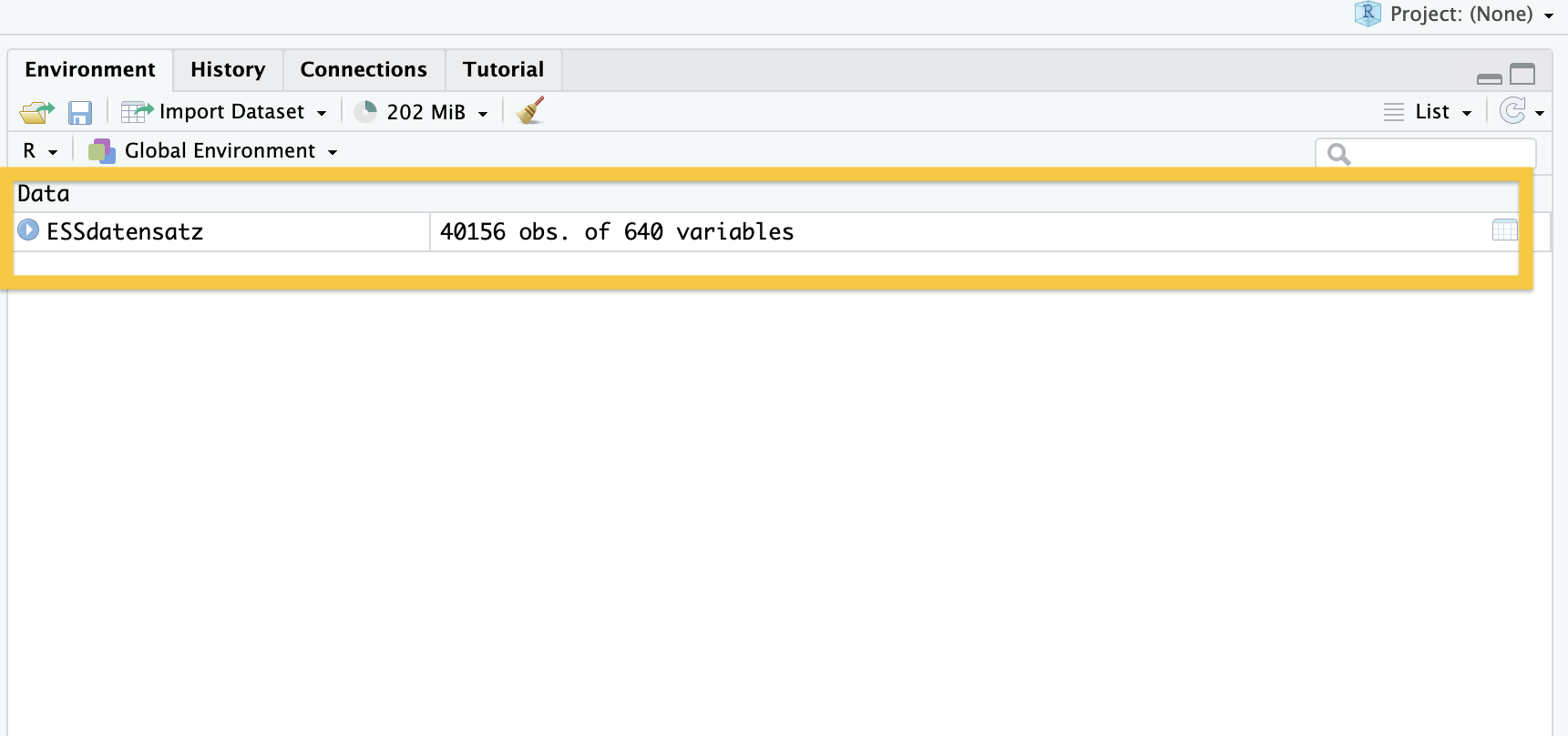Clear objects using the broom icon

[529, 111]
